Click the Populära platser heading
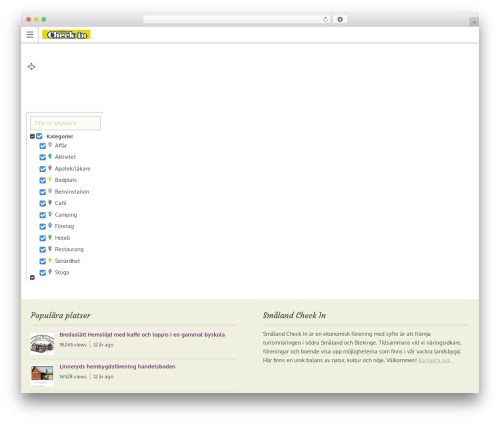Image resolution: width=500 pixels, height=423 pixels. [60, 315]
